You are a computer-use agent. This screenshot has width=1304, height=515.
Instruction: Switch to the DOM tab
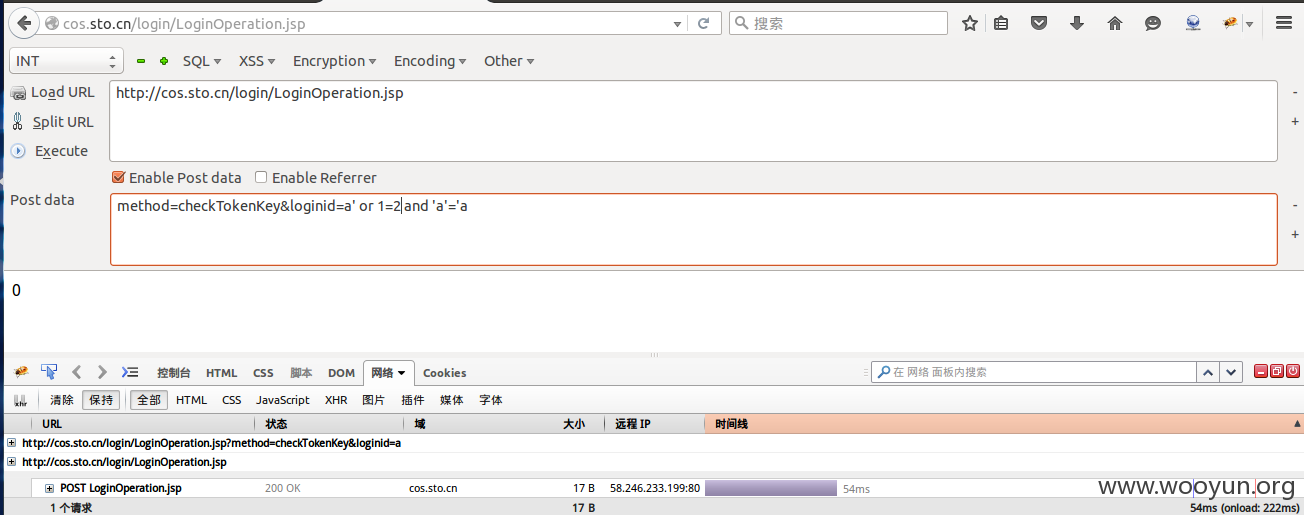click(342, 373)
